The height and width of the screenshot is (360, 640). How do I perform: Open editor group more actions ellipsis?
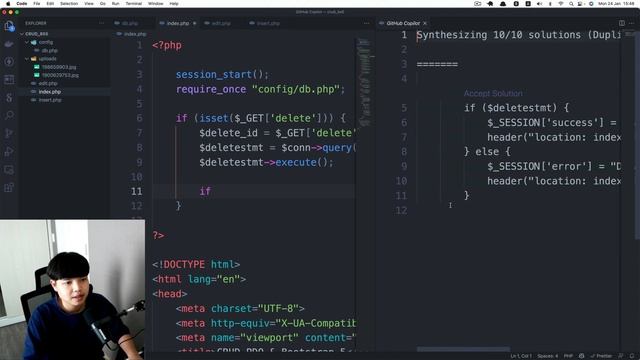coord(367,23)
